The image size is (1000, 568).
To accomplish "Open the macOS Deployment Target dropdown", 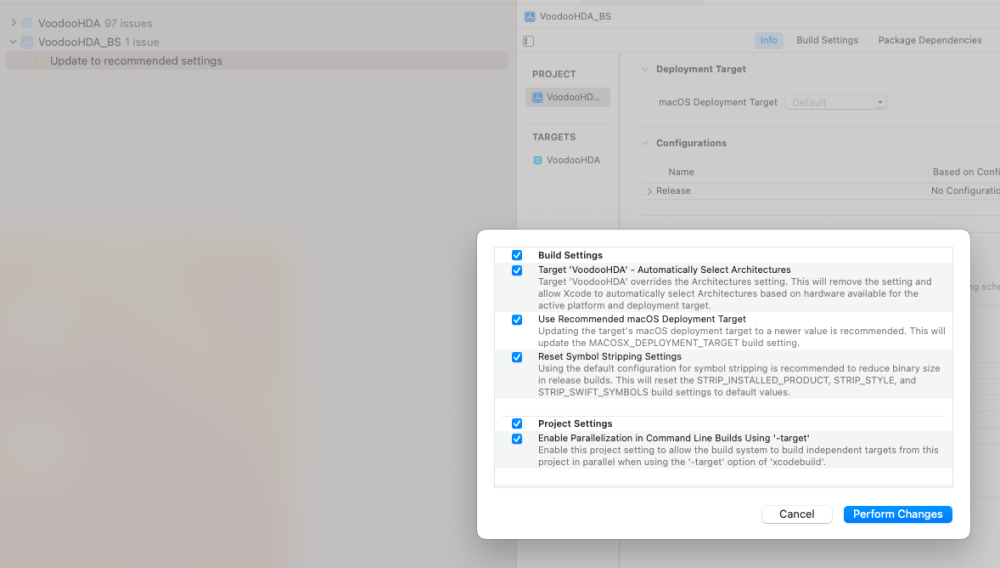I will (835, 102).
